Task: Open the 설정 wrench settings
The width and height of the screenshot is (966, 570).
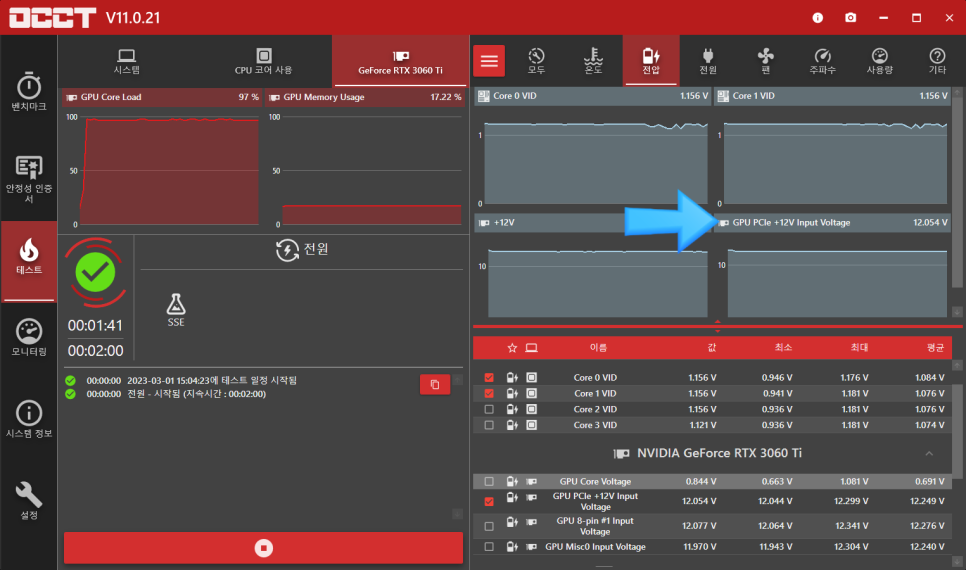Action: (28, 501)
